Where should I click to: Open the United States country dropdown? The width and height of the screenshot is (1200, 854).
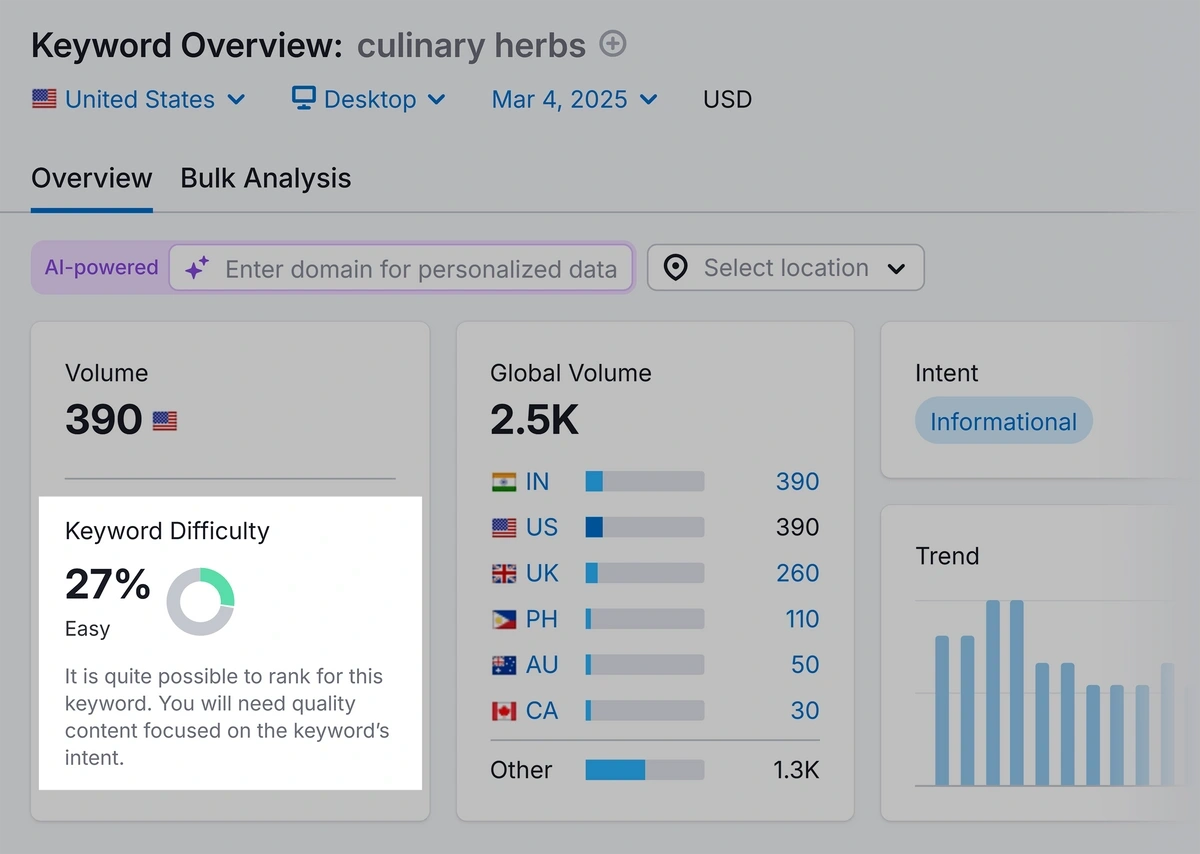[x=139, y=99]
